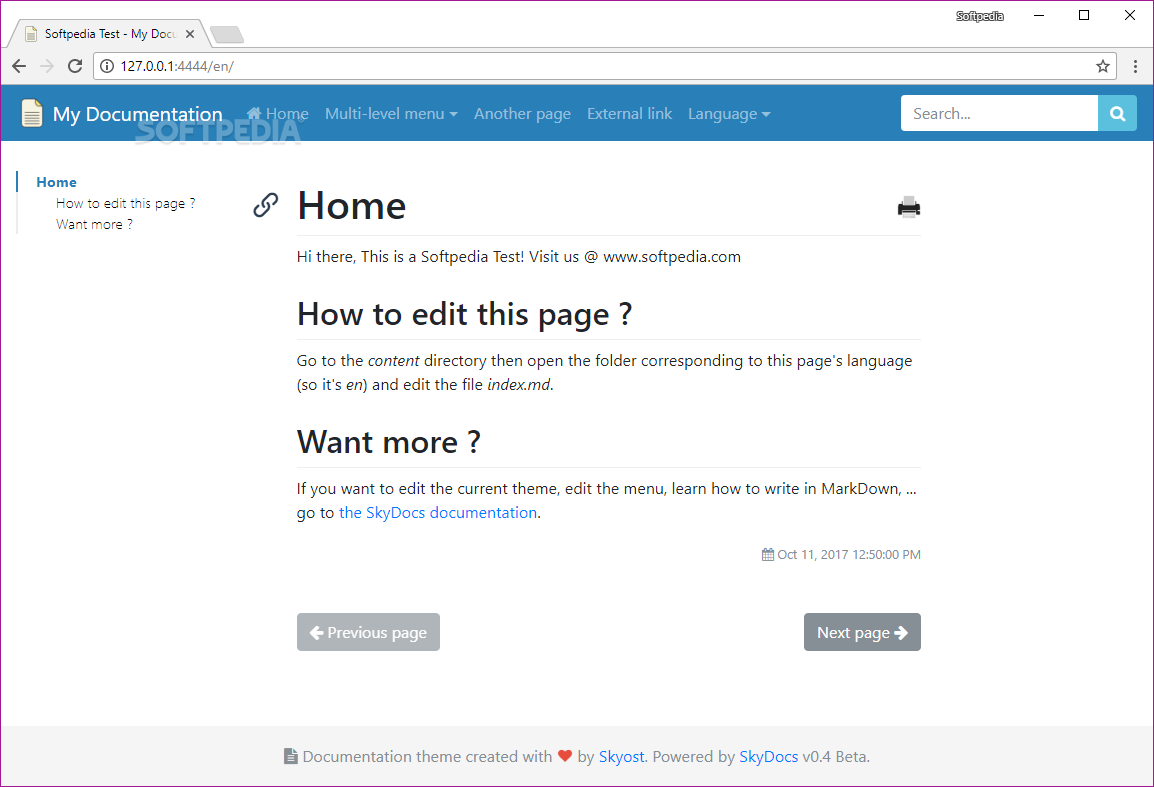Image resolution: width=1154 pixels, height=787 pixels.
Task: Jump to 'How to edit this page ?' in sidebar
Action: (126, 203)
